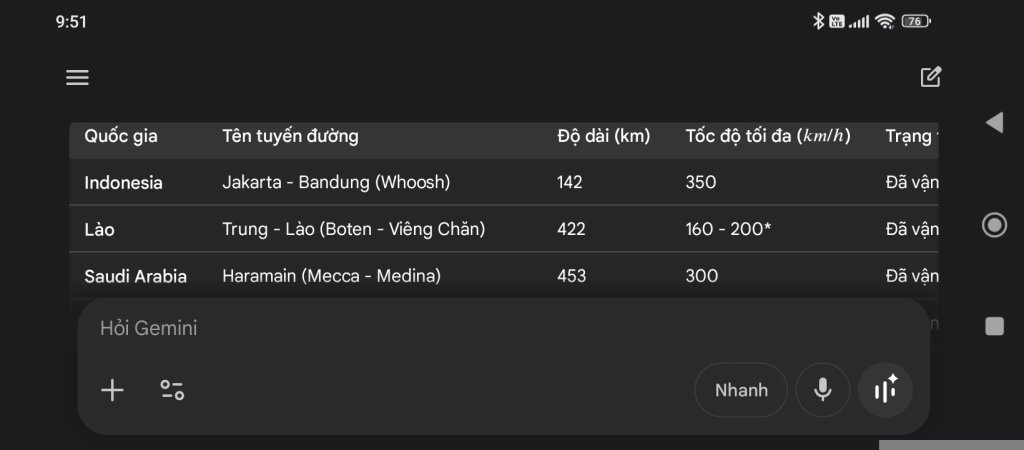Viewport: 1024px width, 450px height.
Task: Tap the Độ dài (km) column header
Action: coord(603,136)
